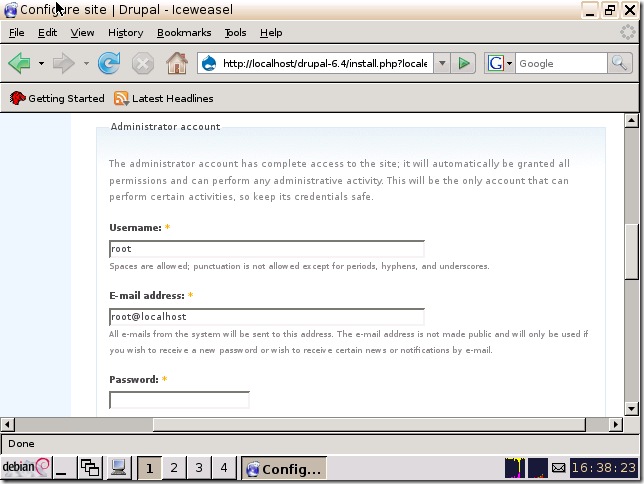
Task: Open back history dropdown arrow
Action: point(41,63)
